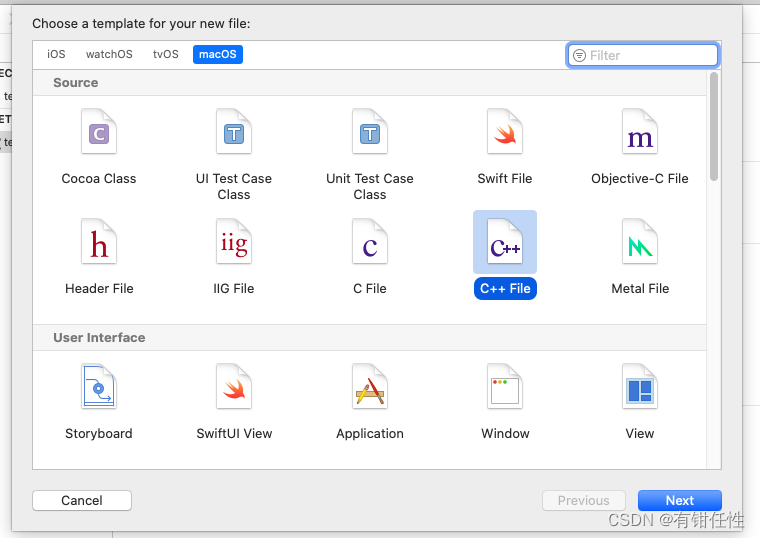
Task: Click the 'UI Test Case Class' label
Action: tap(234, 187)
